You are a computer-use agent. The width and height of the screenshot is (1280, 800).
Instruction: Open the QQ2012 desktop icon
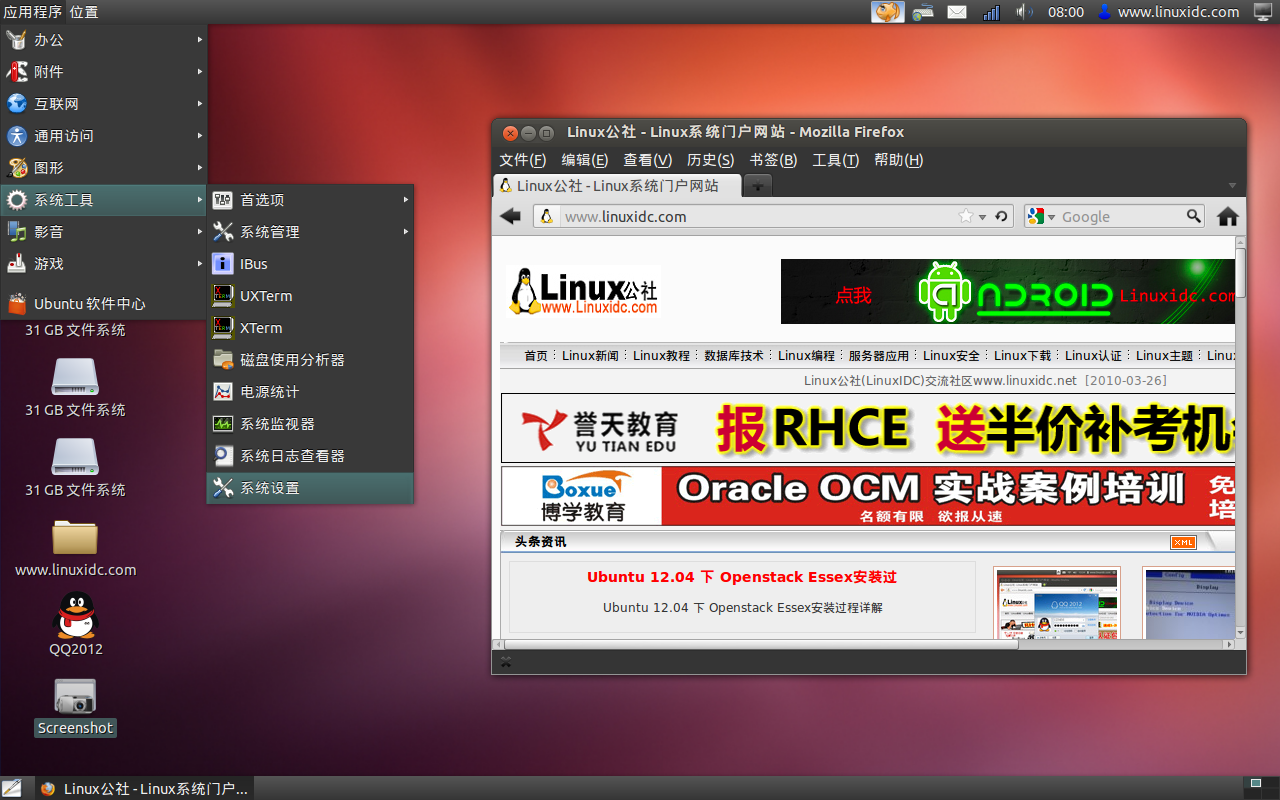click(75, 615)
